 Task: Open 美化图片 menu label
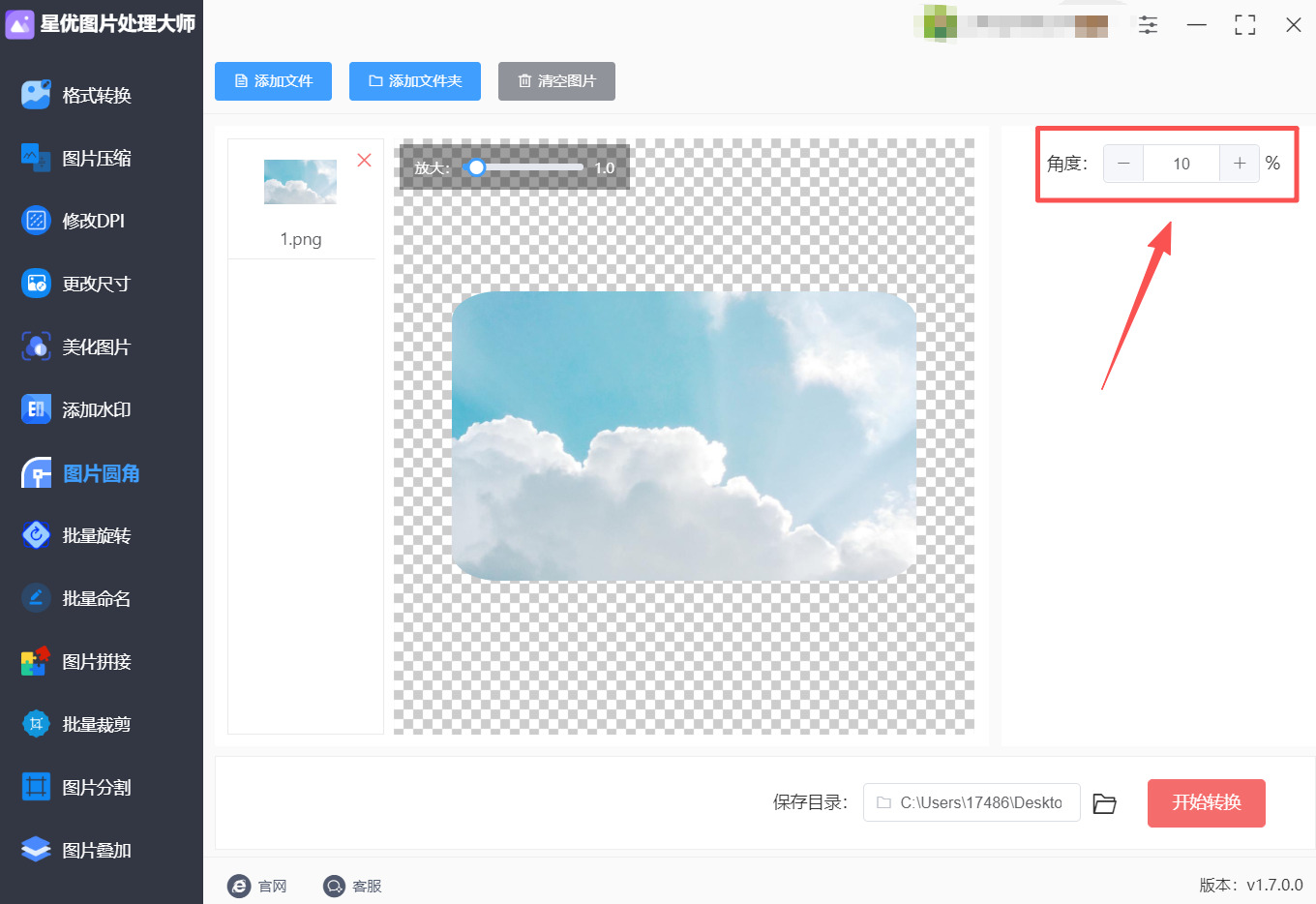pyautogui.click(x=97, y=347)
